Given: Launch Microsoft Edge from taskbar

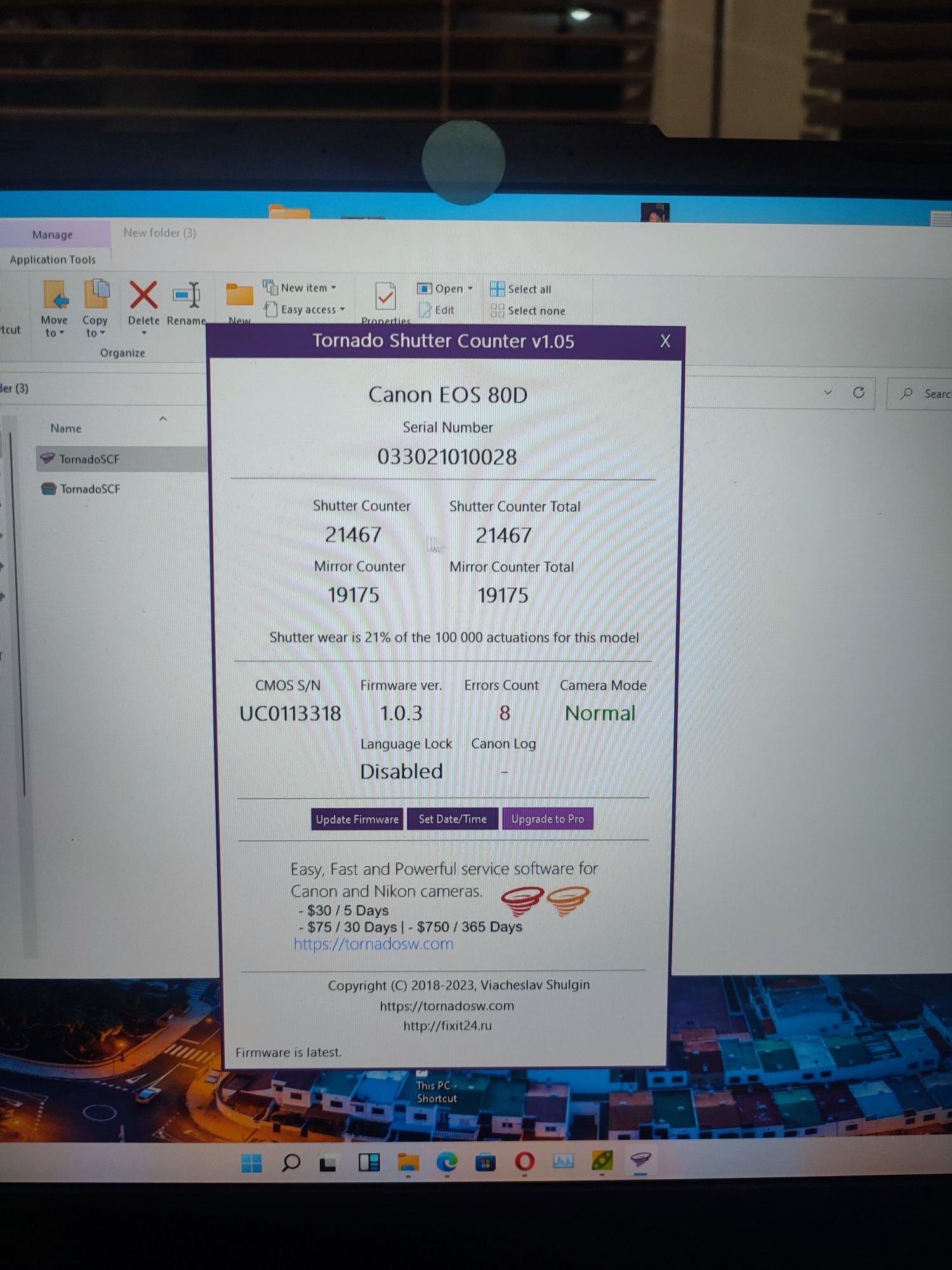Looking at the screenshot, I should [447, 1162].
